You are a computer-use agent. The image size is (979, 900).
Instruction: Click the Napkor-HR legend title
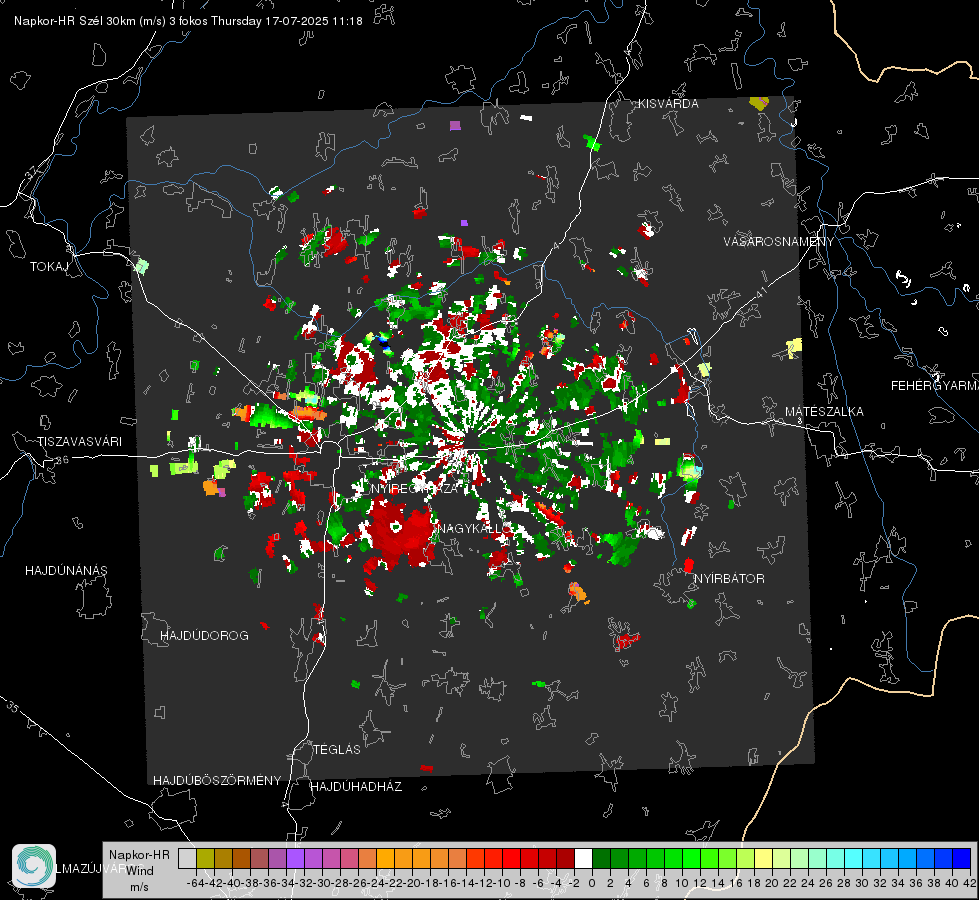139,855
